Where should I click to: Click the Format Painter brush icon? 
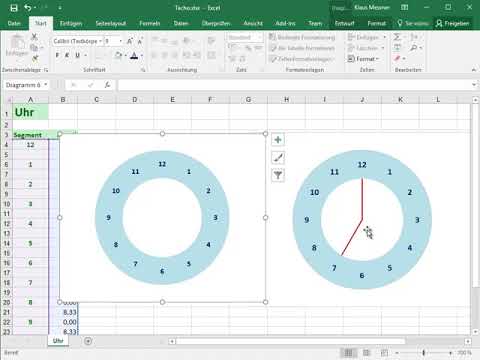coord(35,59)
